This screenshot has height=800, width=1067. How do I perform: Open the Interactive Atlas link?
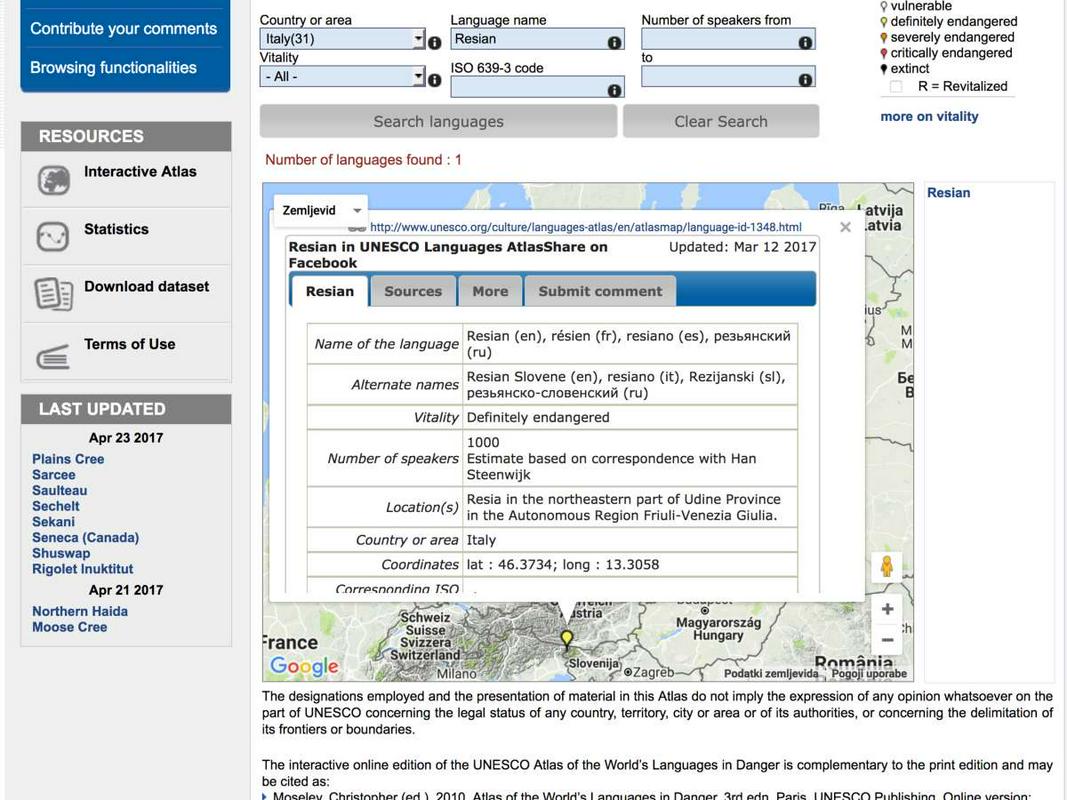click(140, 171)
